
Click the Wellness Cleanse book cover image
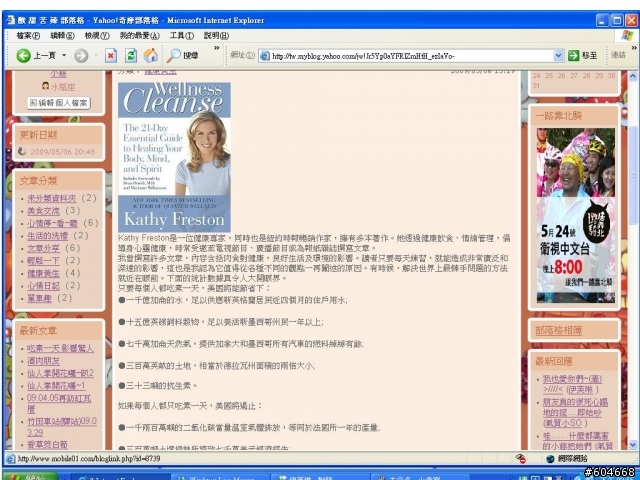(174, 157)
